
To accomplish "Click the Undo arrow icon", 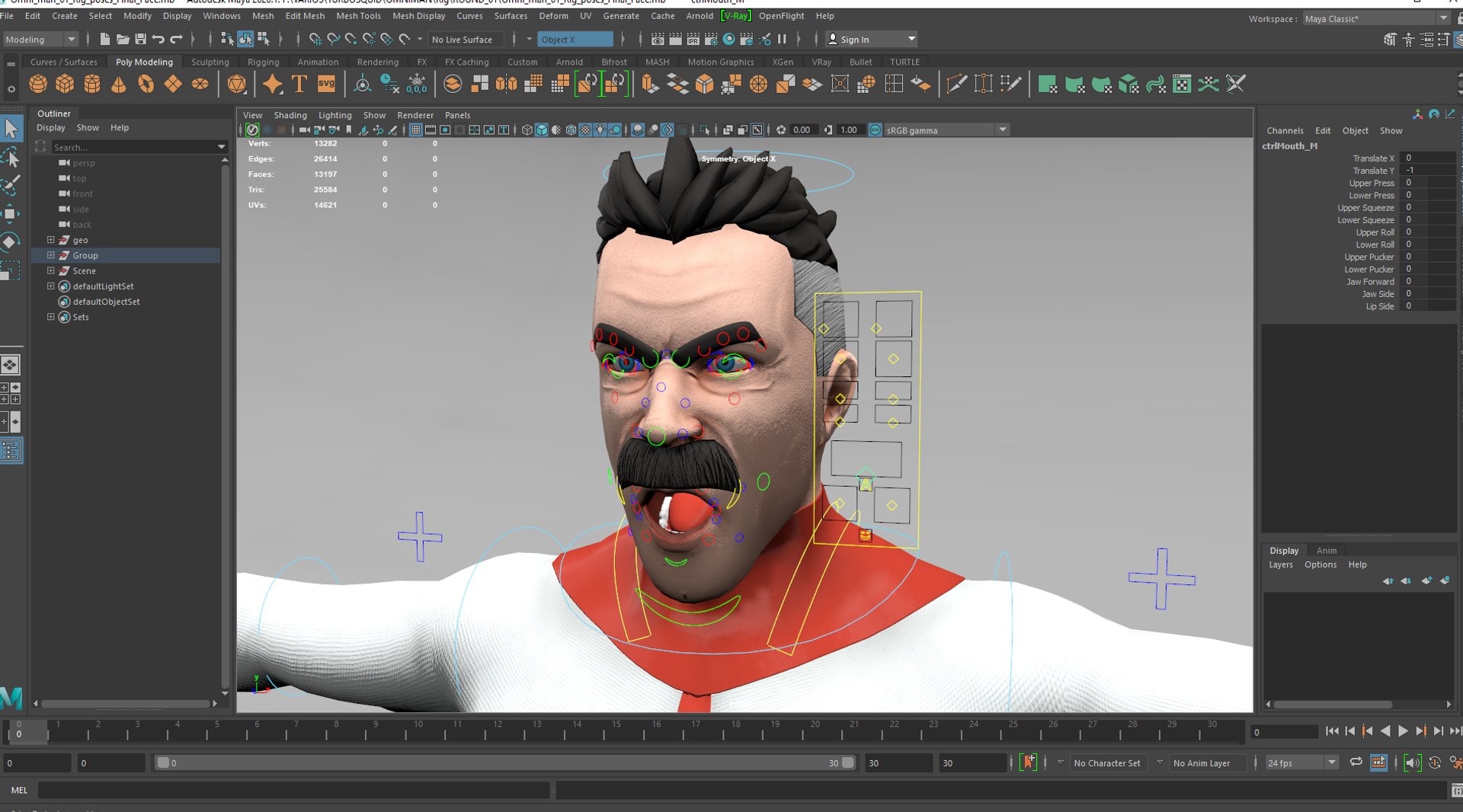I will (x=158, y=39).
